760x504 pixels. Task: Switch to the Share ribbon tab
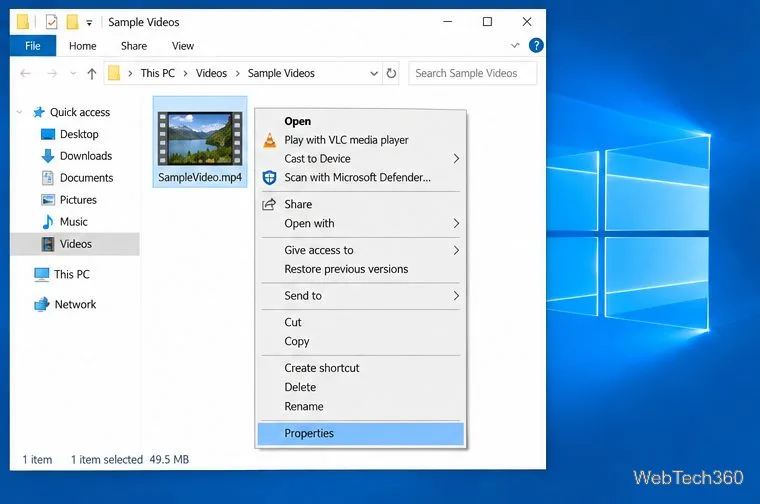coord(134,46)
